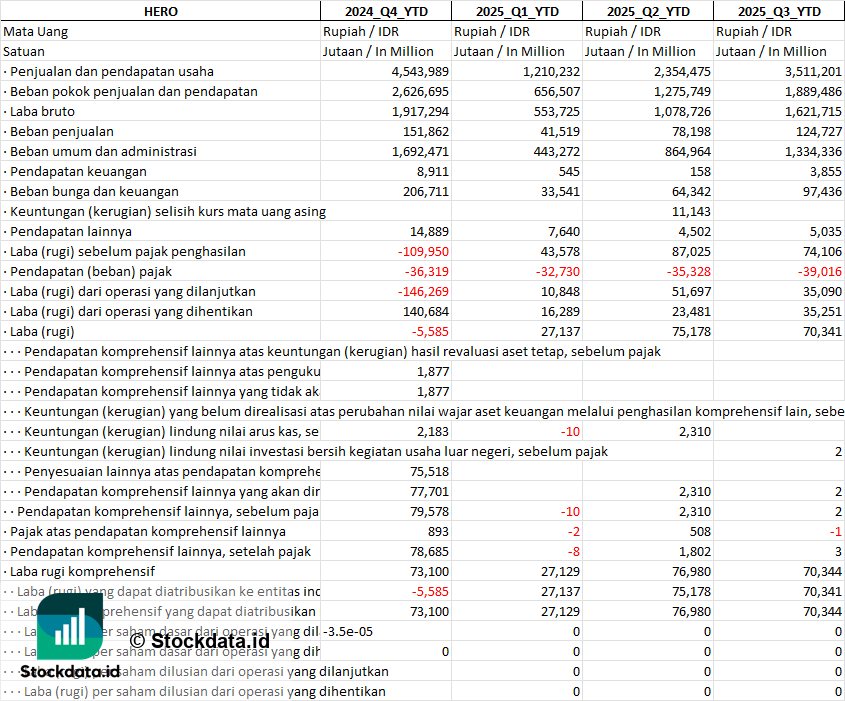
Task: Select the value 2,354,475
Action: point(682,72)
